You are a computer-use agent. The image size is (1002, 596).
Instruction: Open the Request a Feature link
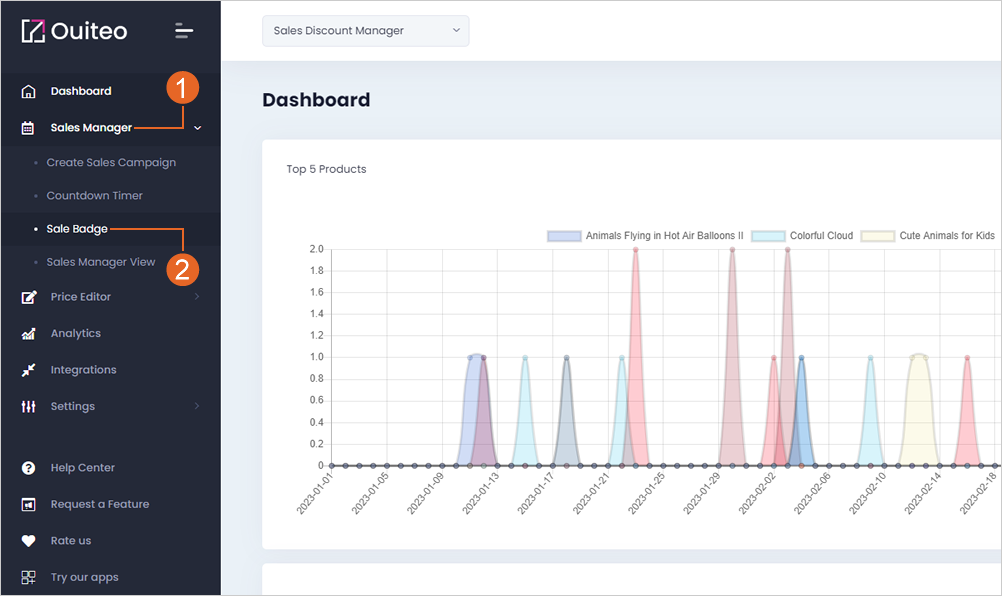point(100,504)
